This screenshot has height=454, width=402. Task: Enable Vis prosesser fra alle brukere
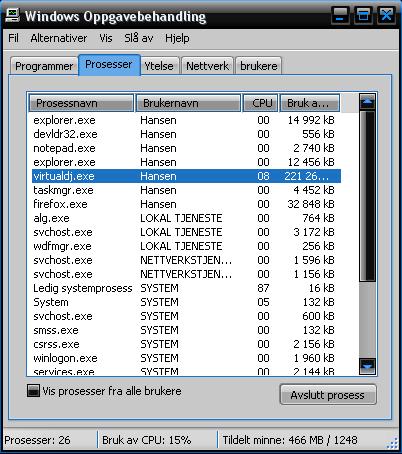tap(33, 391)
